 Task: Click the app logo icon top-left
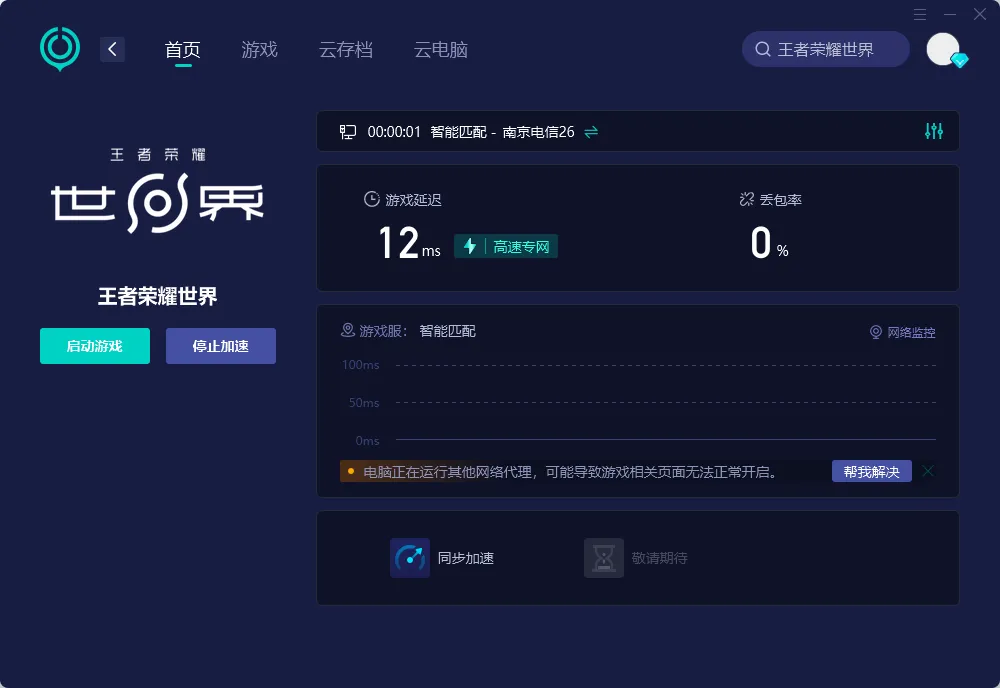[59, 49]
